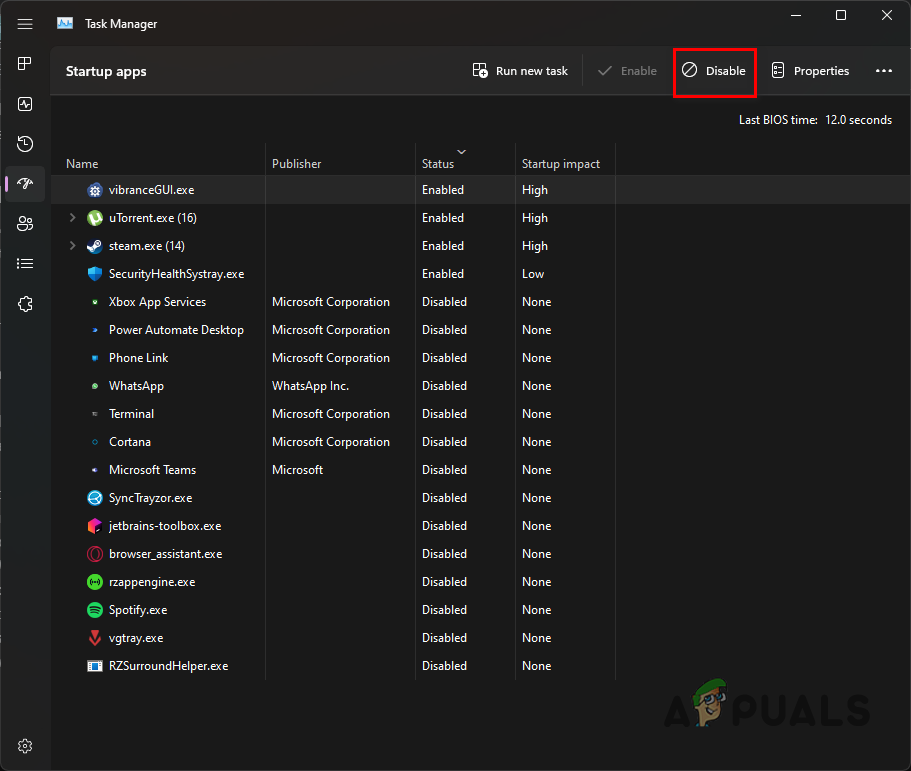
Task: Open the navigation hamburger menu
Action: 24,23
